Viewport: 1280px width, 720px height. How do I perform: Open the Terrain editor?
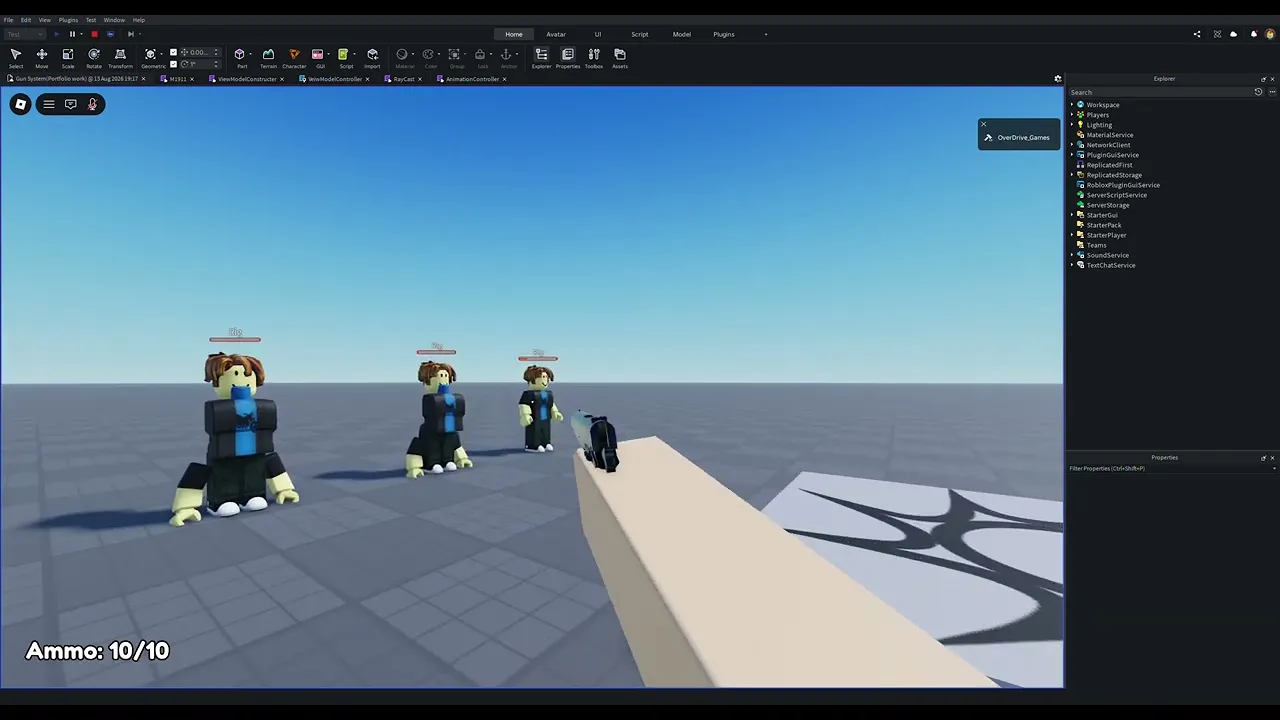tap(268, 58)
